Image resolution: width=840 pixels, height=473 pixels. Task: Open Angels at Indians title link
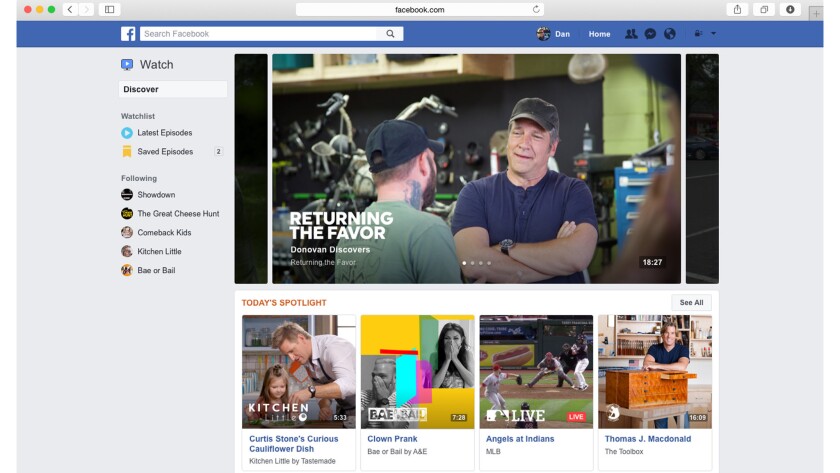tap(520, 439)
